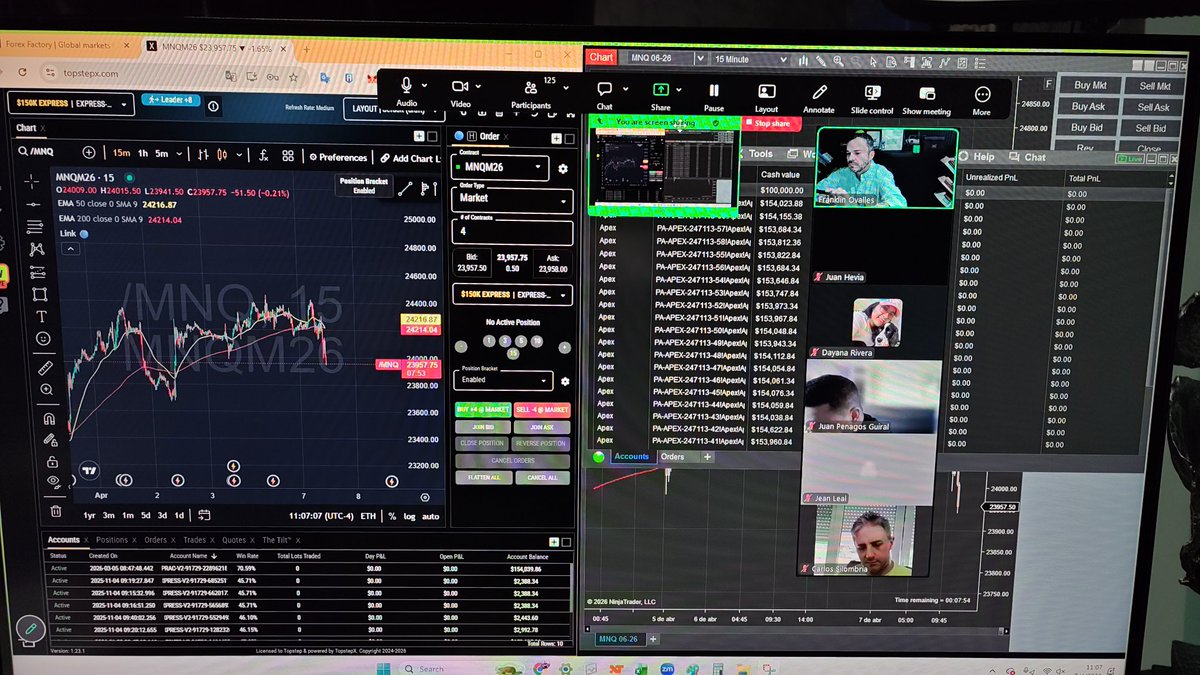
Task: Click the FLATTEN ALL button
Action: (483, 478)
